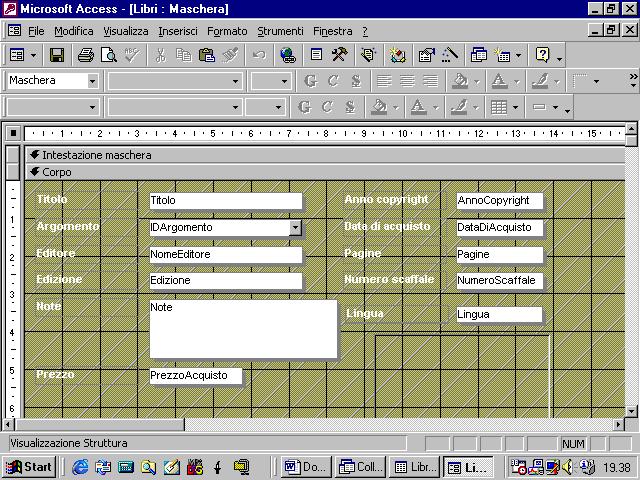This screenshot has width=640, height=480.
Task: Select the NomeEditore text box
Action: (226, 254)
